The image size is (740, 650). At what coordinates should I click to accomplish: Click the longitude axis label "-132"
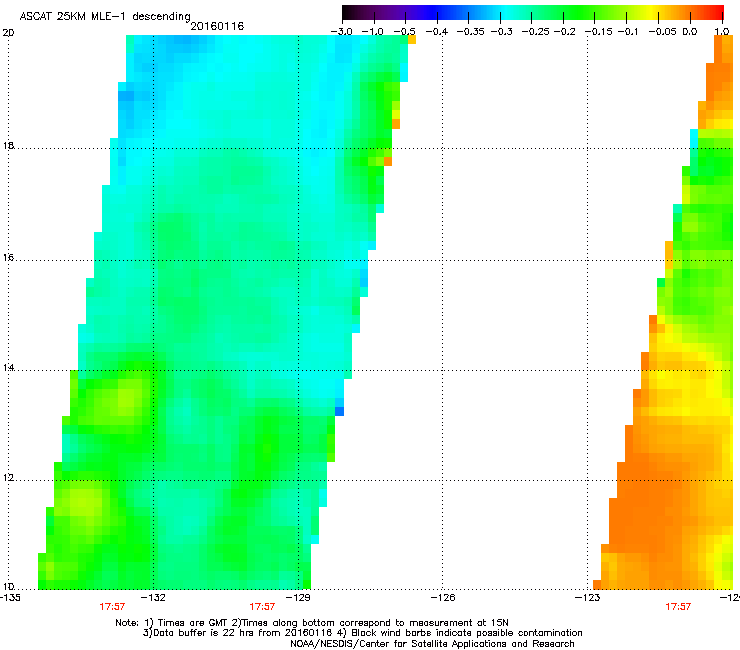click(153, 598)
